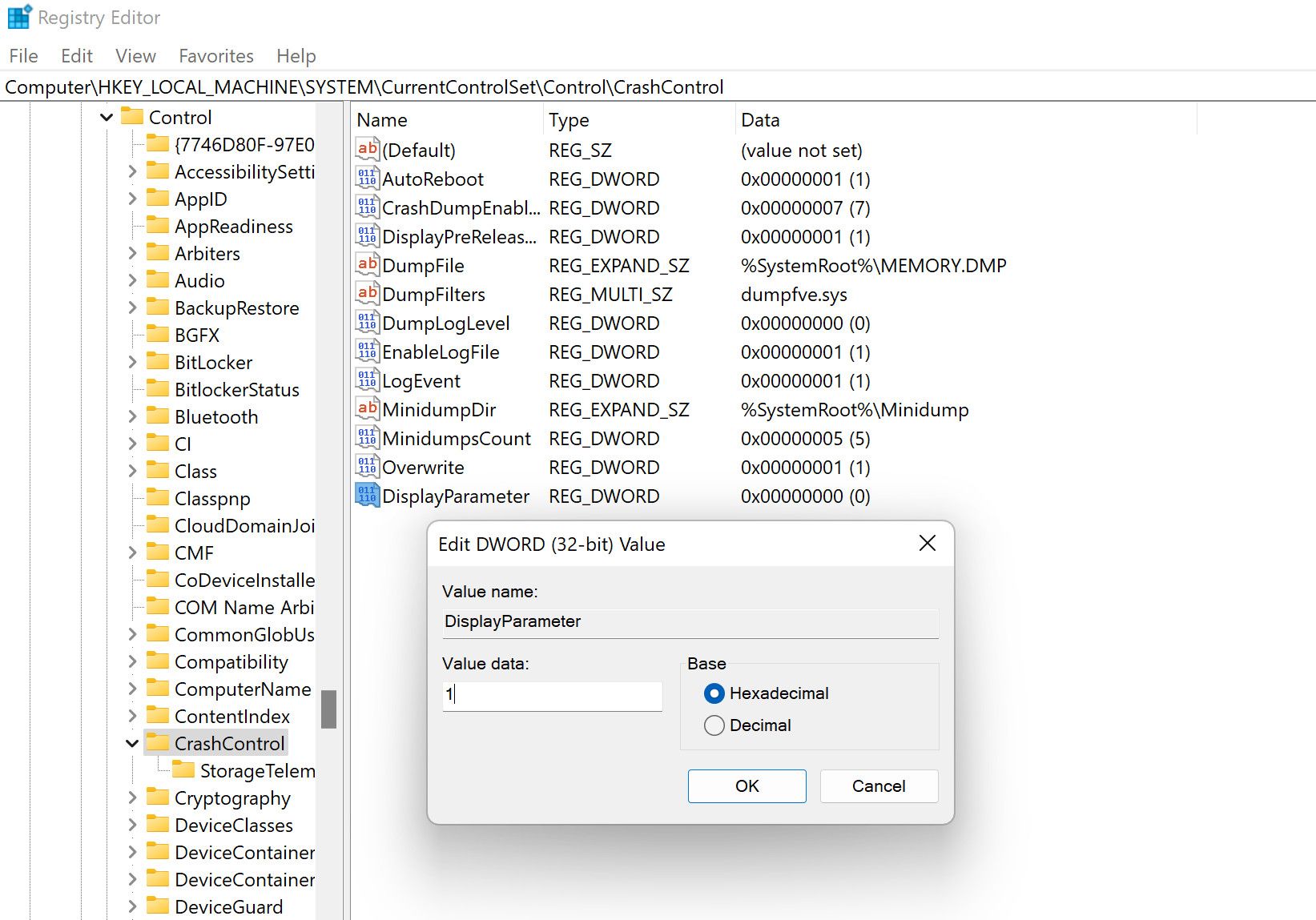Cancel the Edit DWORD dialog
Screen dimensions: 1316x920
pos(878,786)
